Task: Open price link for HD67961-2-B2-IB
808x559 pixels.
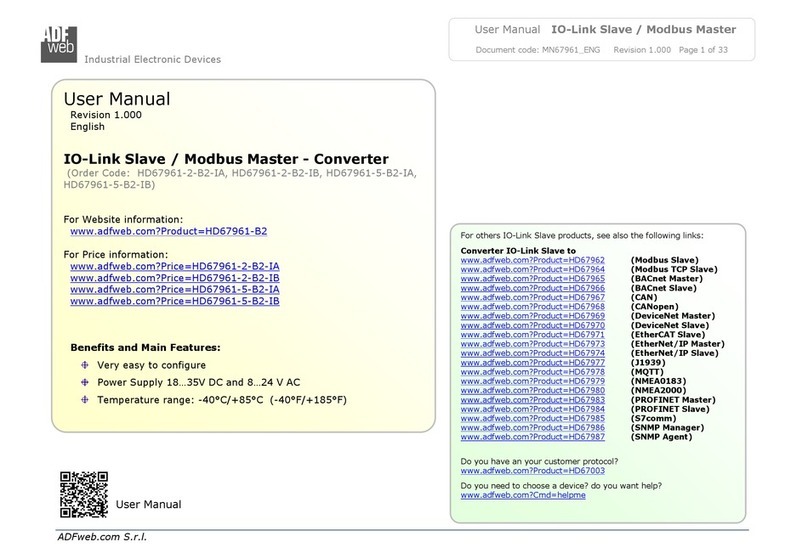Action: [175, 278]
